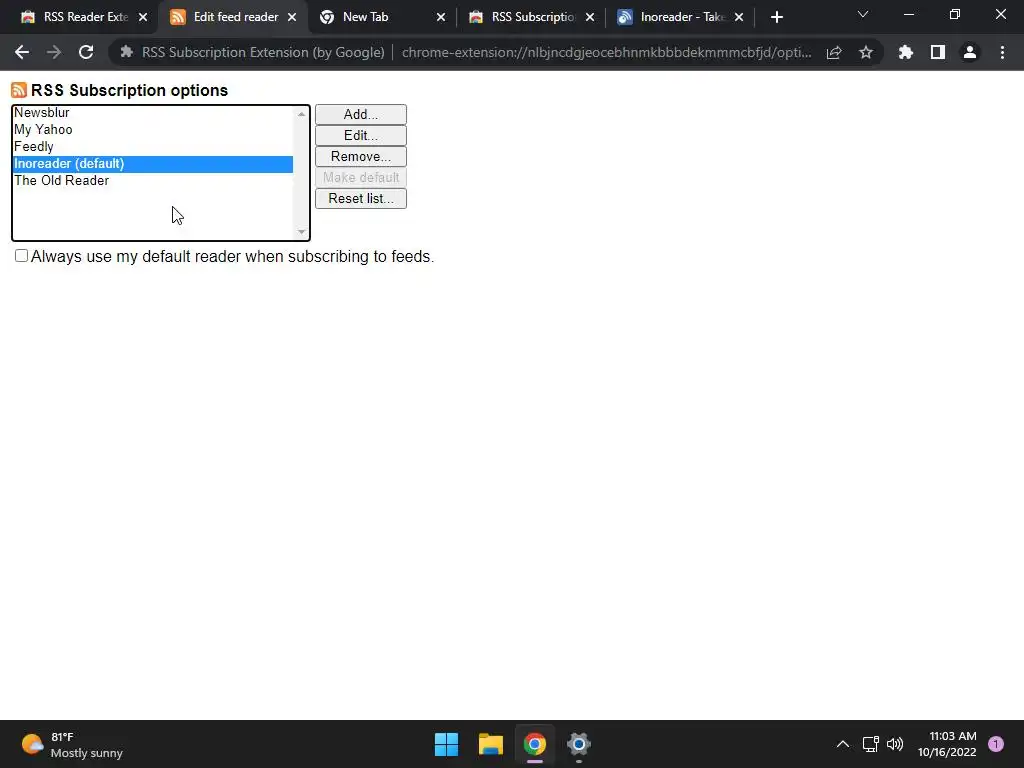Click the Add... button
1024x768 pixels.
click(x=360, y=114)
